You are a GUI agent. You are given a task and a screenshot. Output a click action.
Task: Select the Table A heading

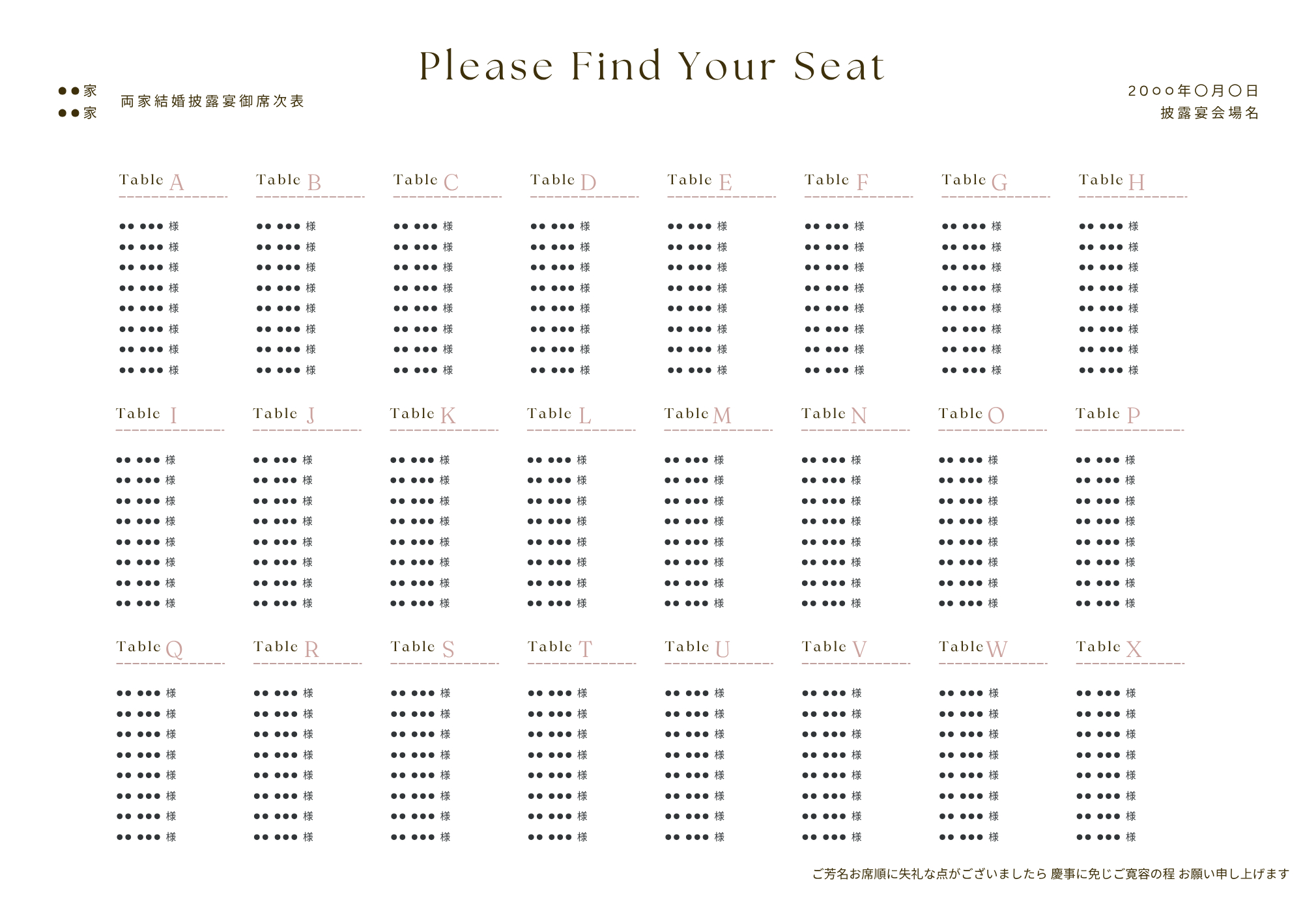coord(152,182)
